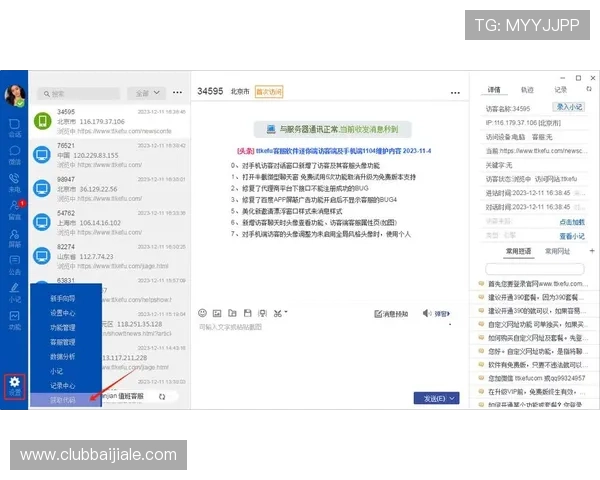Click refresh icon in details panel header
600x480 pixels.
589,89
